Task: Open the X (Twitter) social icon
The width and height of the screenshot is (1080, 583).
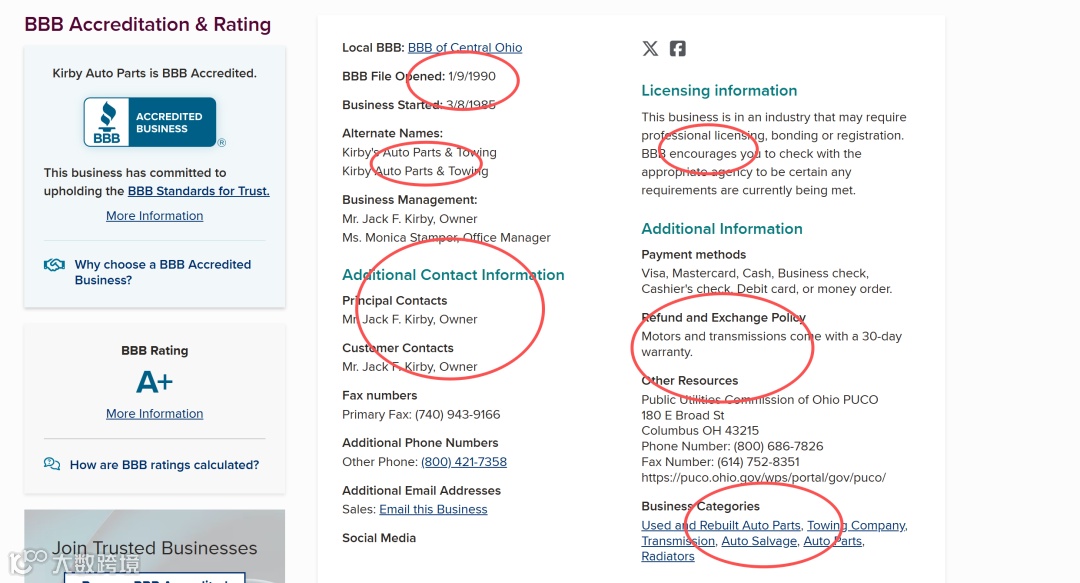Action: pos(650,48)
